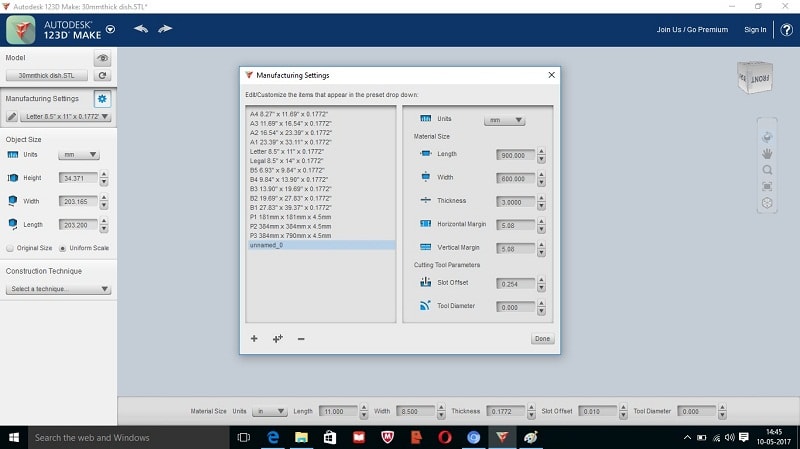
Task: Open Microsoft Edge from the taskbar
Action: (273, 437)
